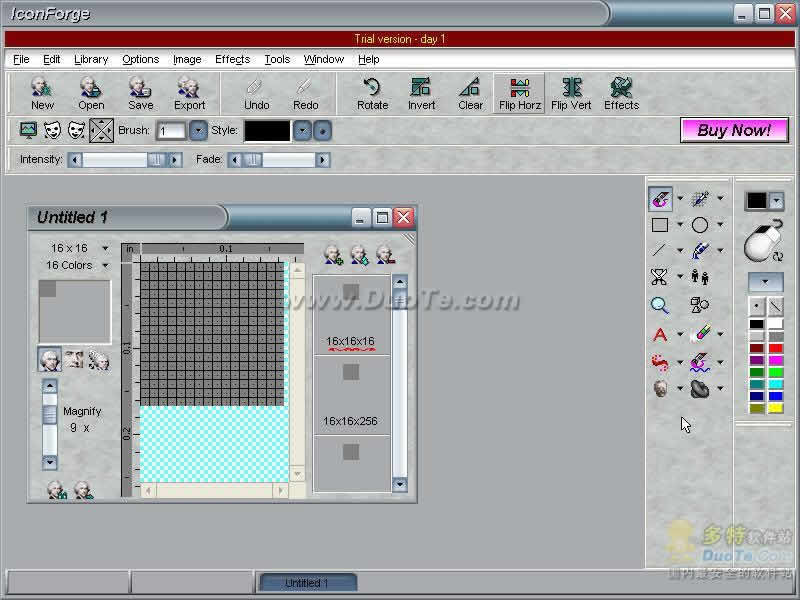Toggle the four-arrow box icon beside Brush
The image size is (800, 600).
(x=101, y=130)
